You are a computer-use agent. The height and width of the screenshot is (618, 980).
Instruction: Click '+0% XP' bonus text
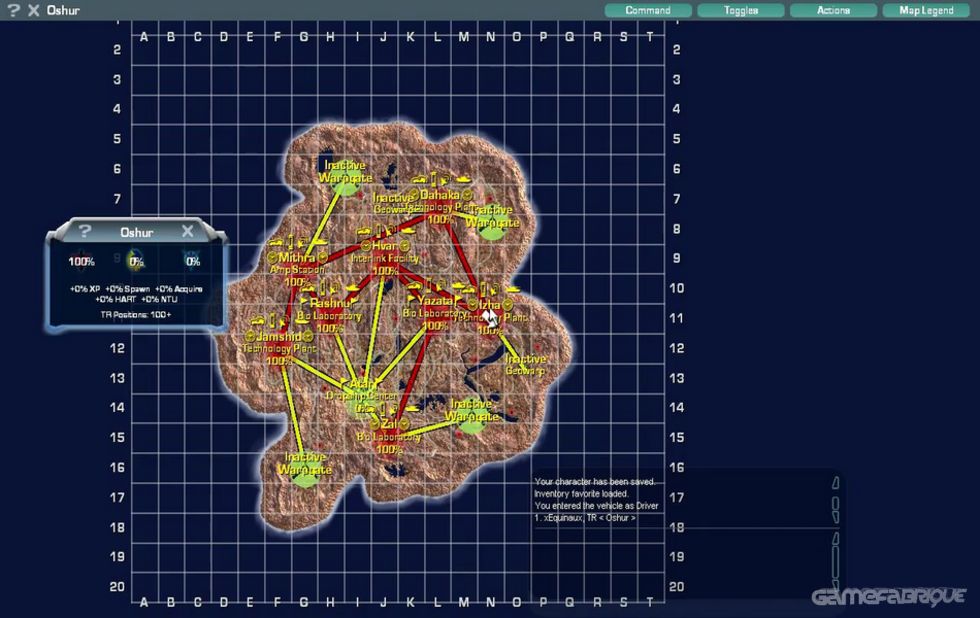[85, 289]
